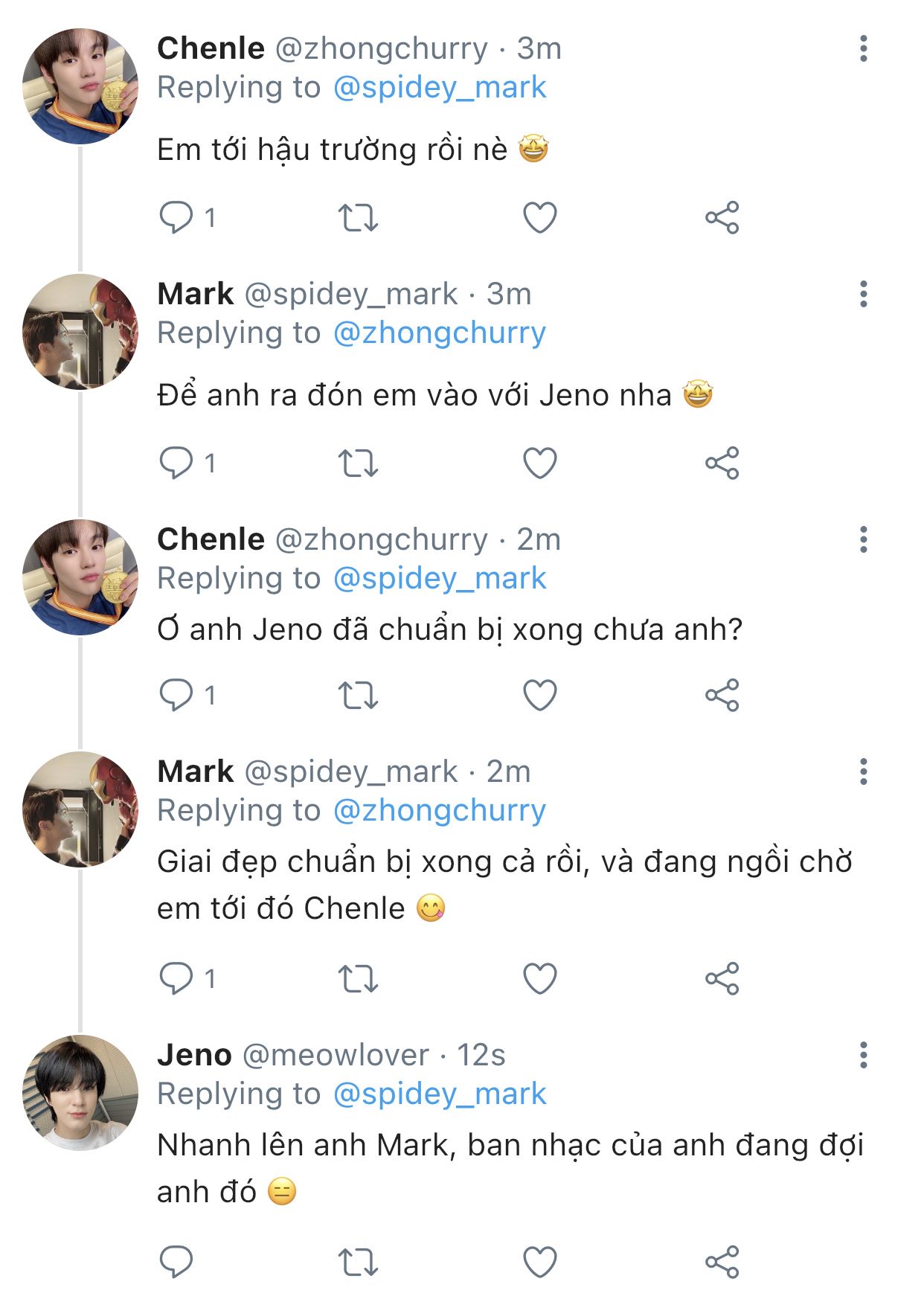Retweet Mark's 'Giai đẹp chuẩn bị xong' tweet
Image resolution: width=924 pixels, height=1296 pixels.
click(x=358, y=978)
